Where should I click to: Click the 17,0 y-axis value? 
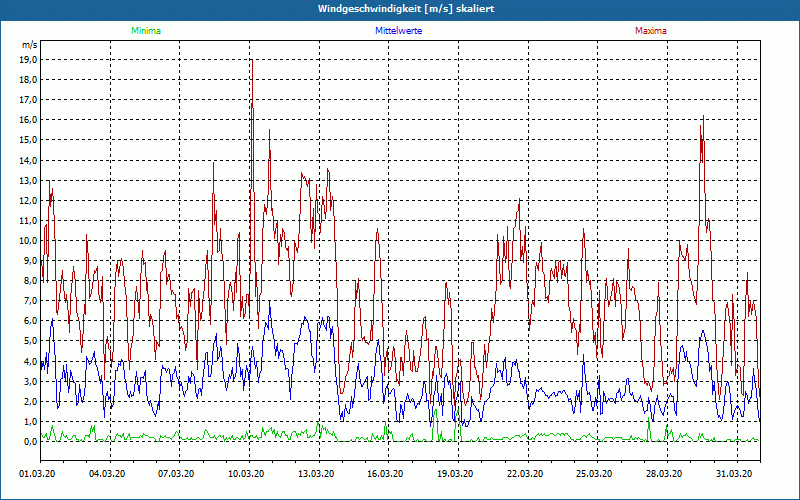(29, 99)
